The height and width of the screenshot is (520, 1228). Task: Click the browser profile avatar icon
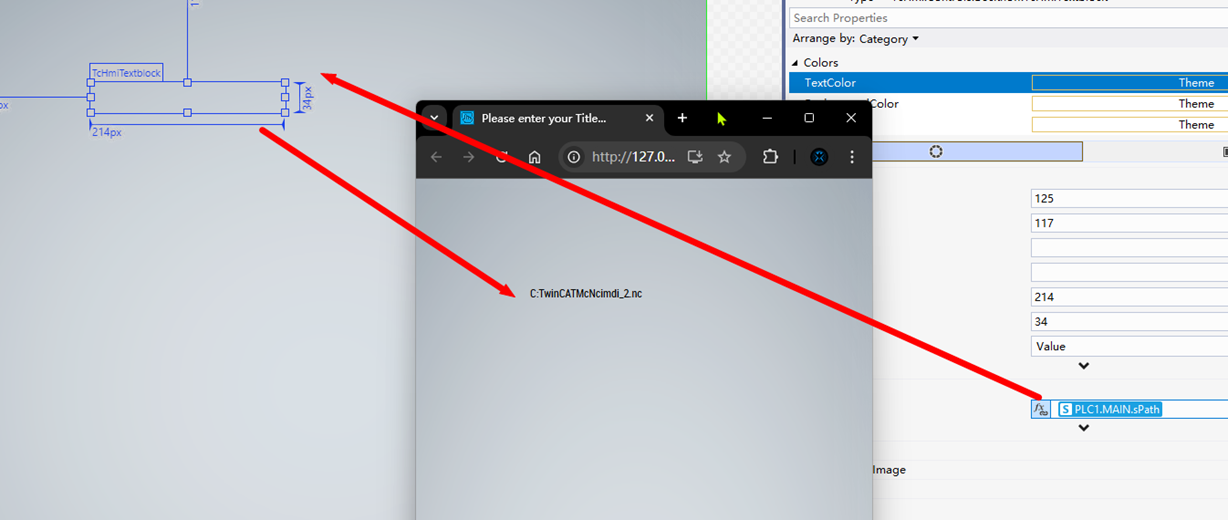(x=819, y=157)
